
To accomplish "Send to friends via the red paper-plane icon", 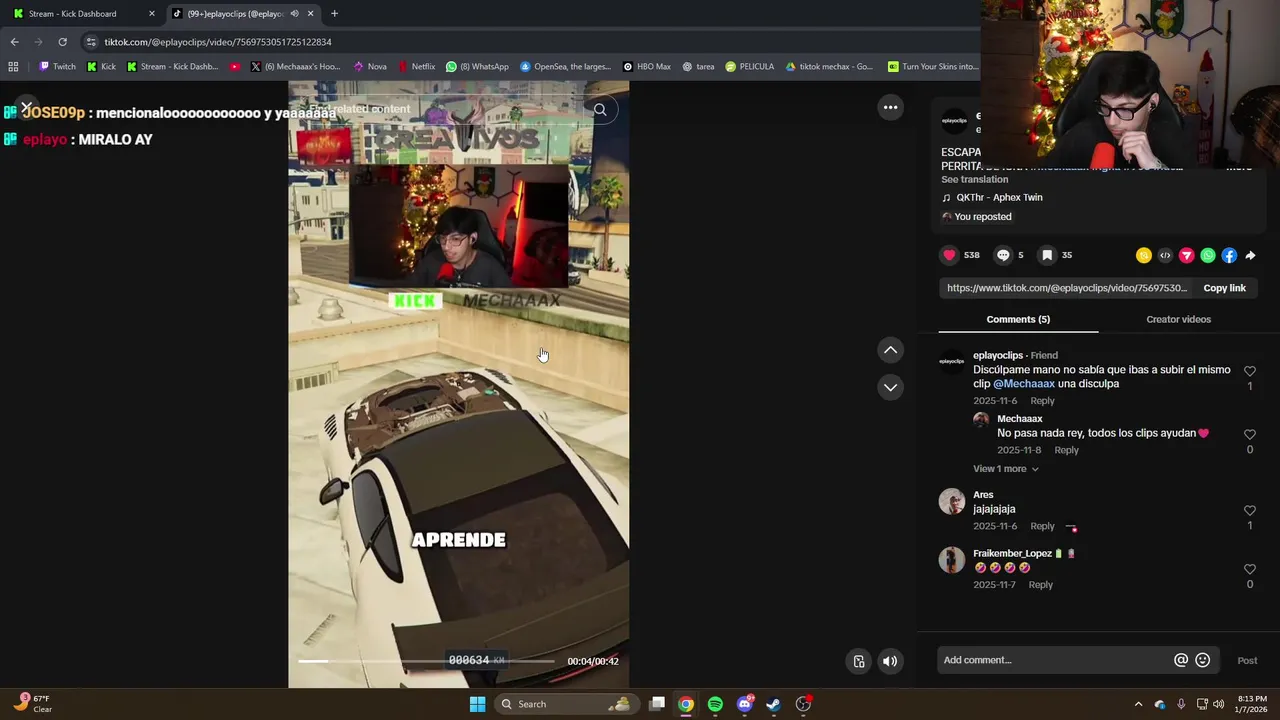I will point(1187,256).
